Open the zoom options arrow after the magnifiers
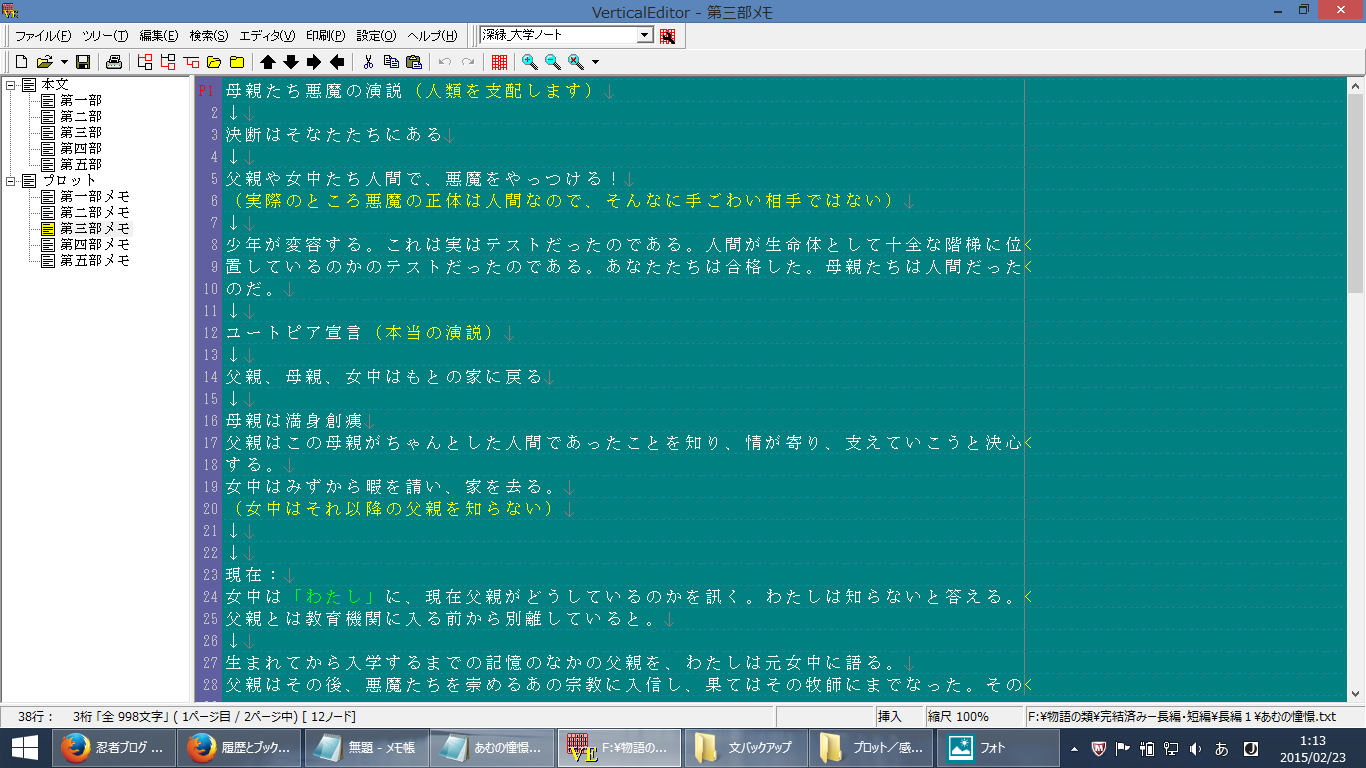Screen dimensions: 1366x768 596,62
